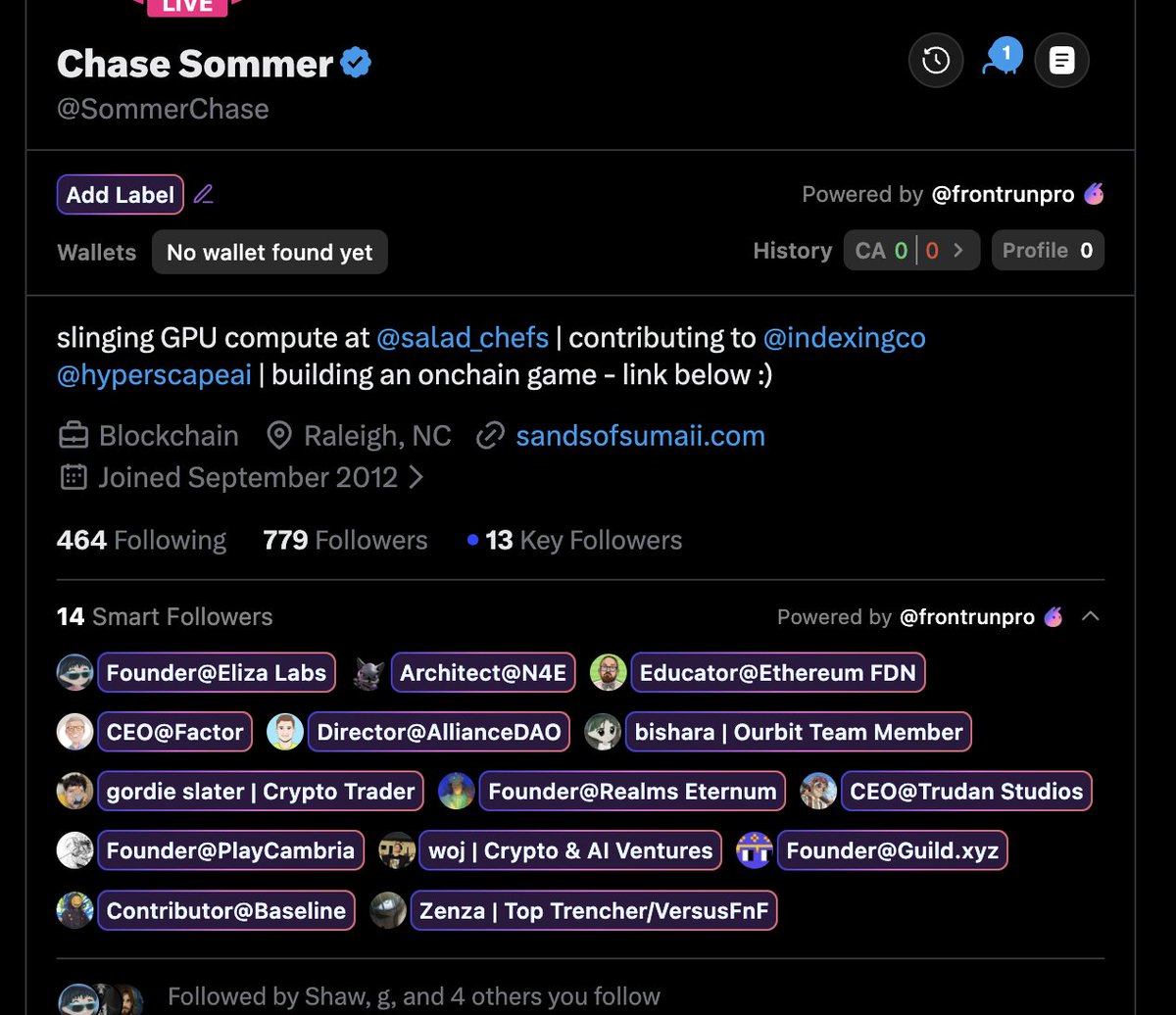The width and height of the screenshot is (1176, 1015).
Task: Click the CEO@Factor tag
Action: coord(175,732)
